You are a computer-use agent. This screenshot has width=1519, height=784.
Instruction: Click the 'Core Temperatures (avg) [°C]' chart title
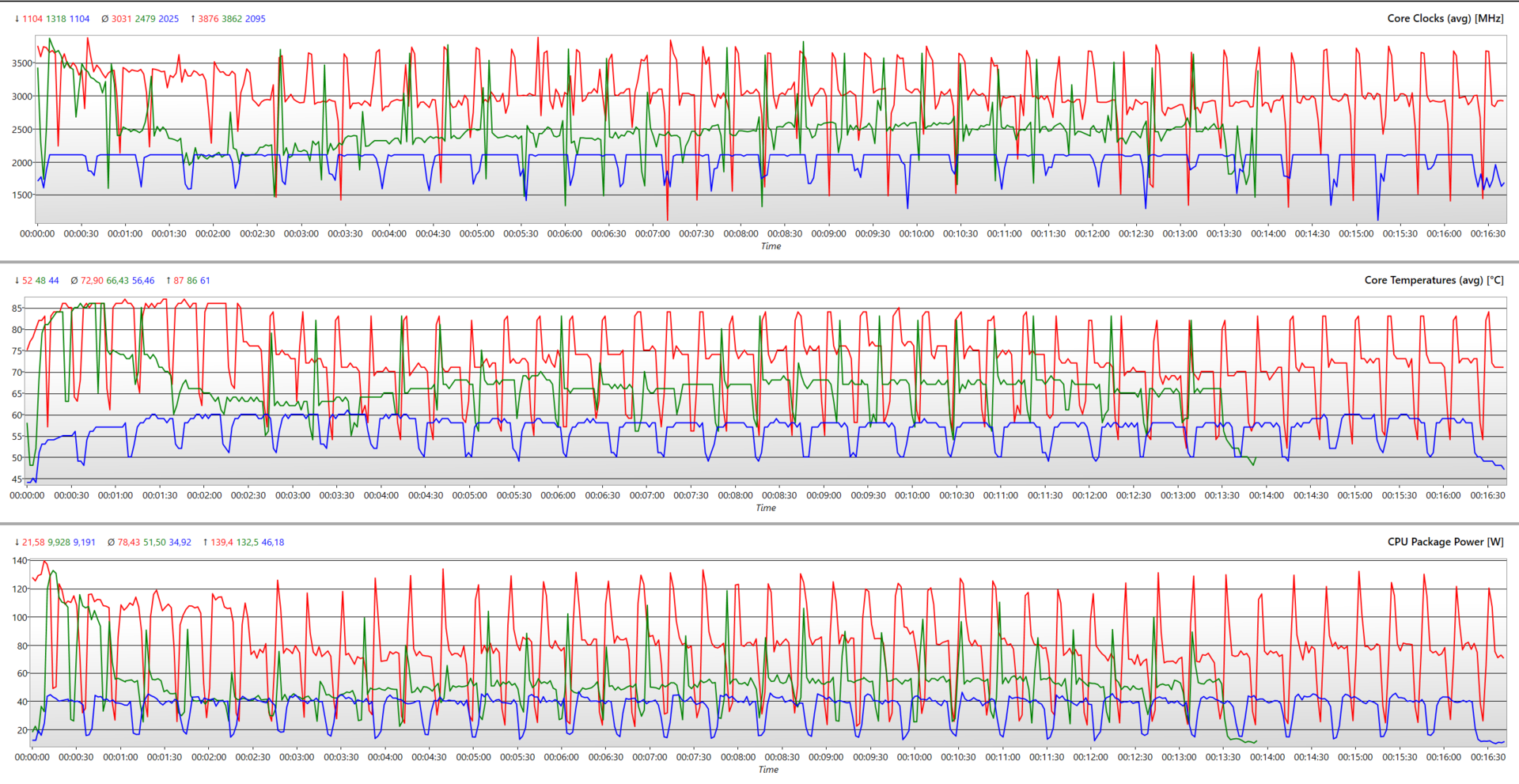click(1434, 280)
